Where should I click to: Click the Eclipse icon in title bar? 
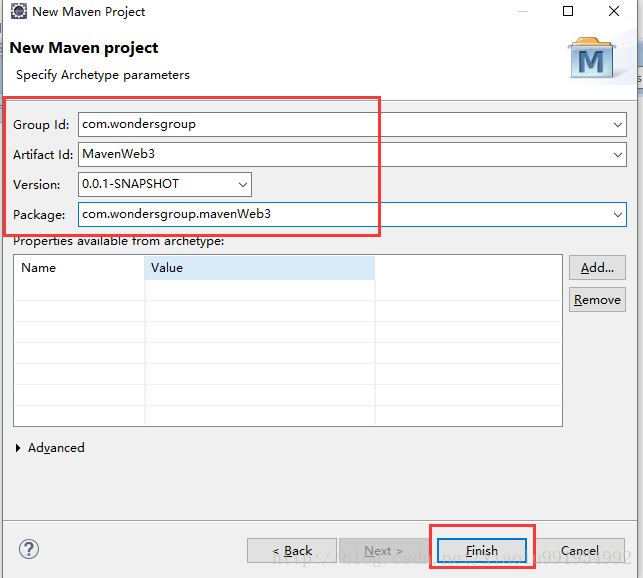(18, 11)
